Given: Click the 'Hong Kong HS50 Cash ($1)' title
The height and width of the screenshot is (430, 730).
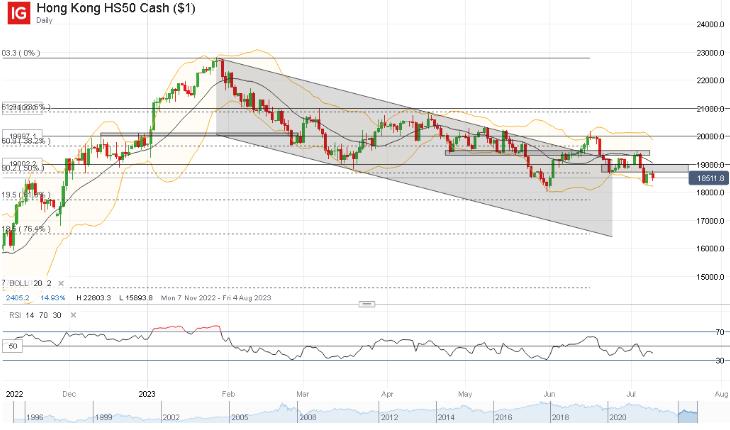Looking at the screenshot, I should [116, 8].
